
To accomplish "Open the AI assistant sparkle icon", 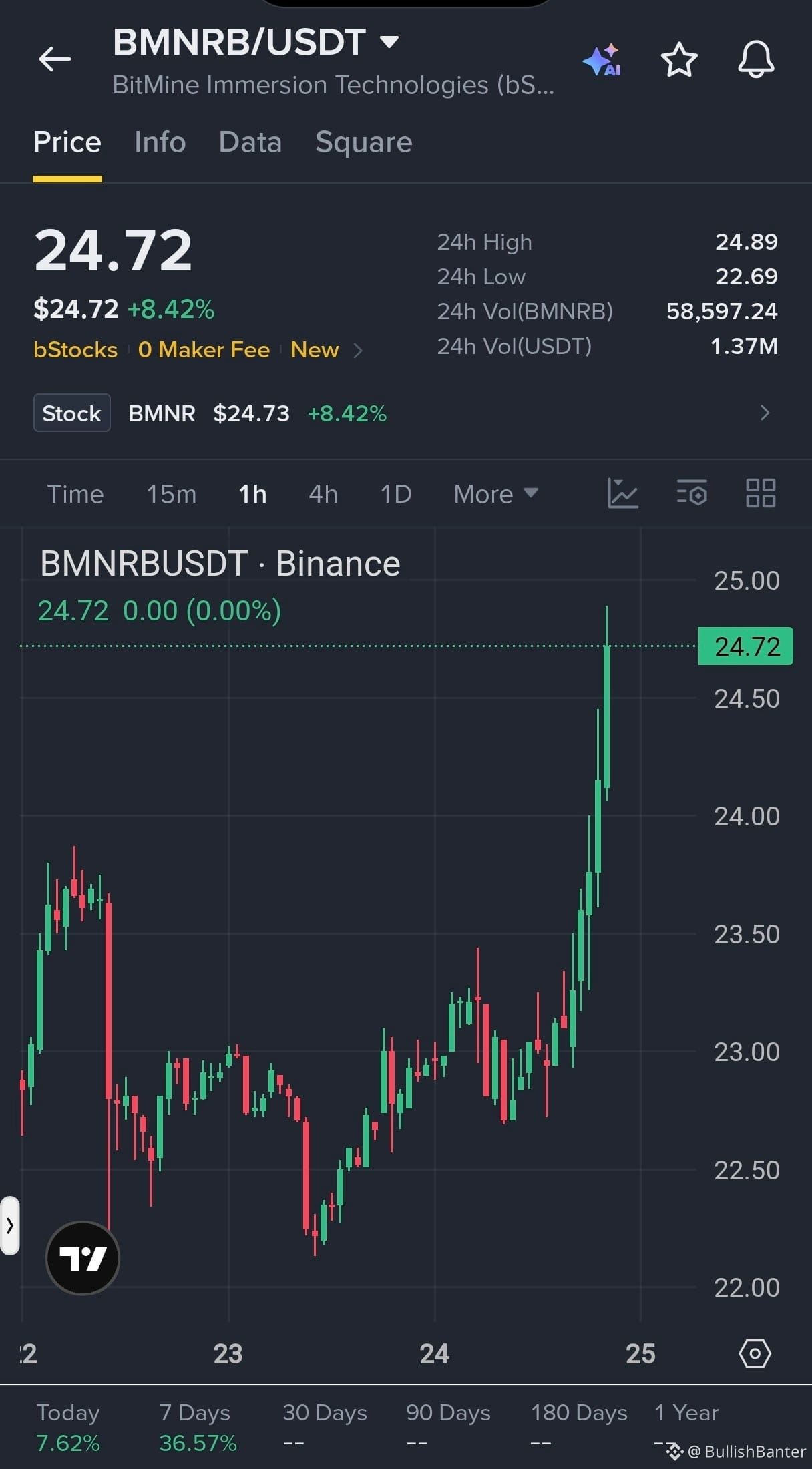I will click(602, 60).
